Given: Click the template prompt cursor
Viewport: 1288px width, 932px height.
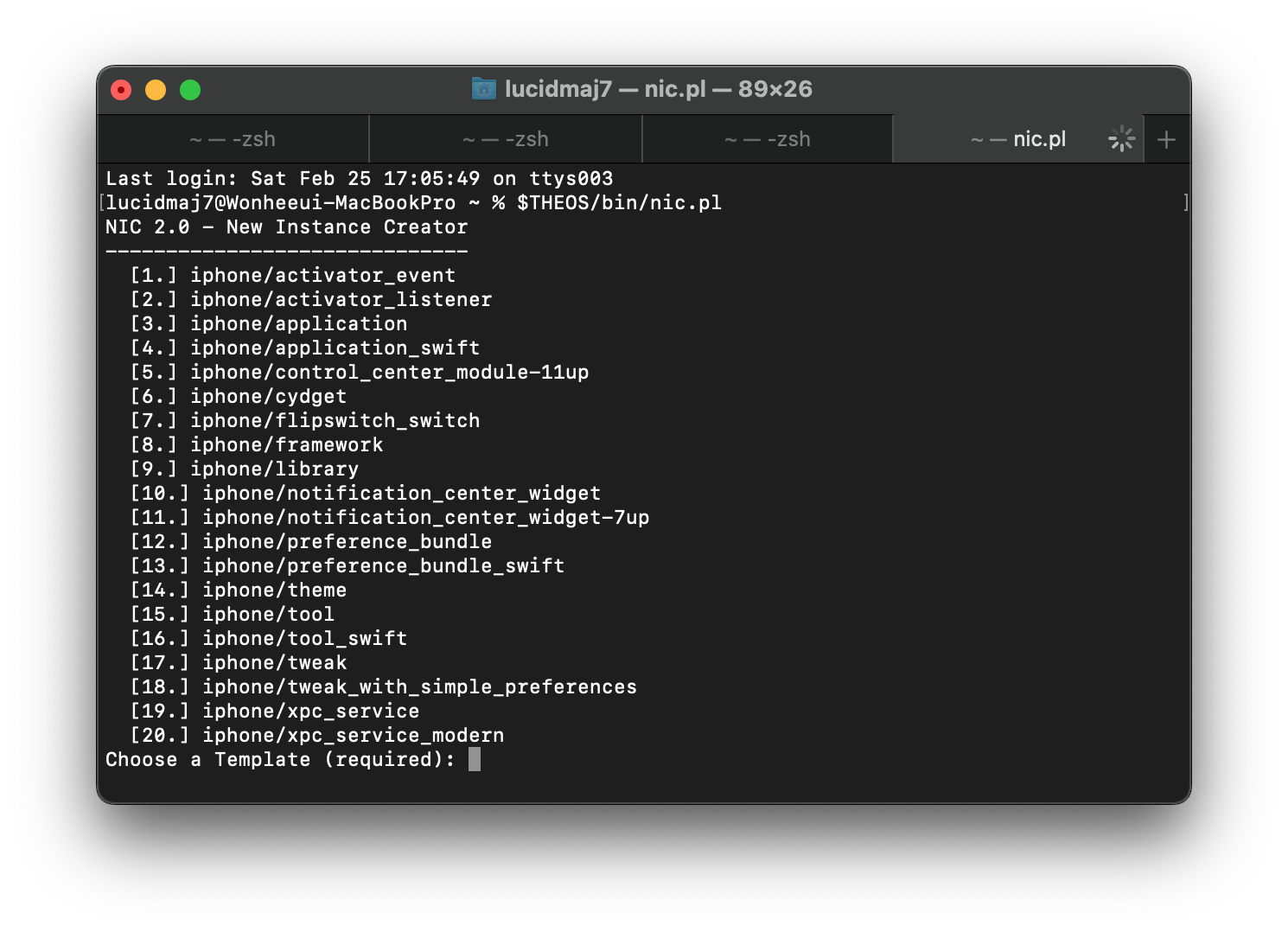Looking at the screenshot, I should pos(475,759).
